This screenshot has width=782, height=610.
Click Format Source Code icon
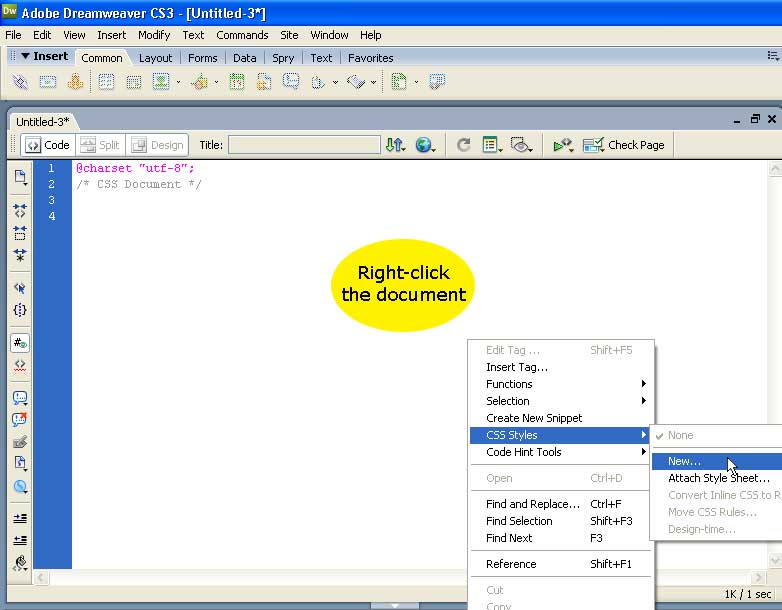point(20,563)
